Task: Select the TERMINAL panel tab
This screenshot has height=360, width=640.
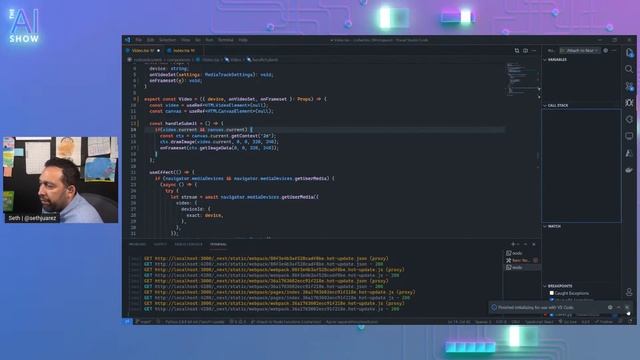Action: [x=218, y=244]
